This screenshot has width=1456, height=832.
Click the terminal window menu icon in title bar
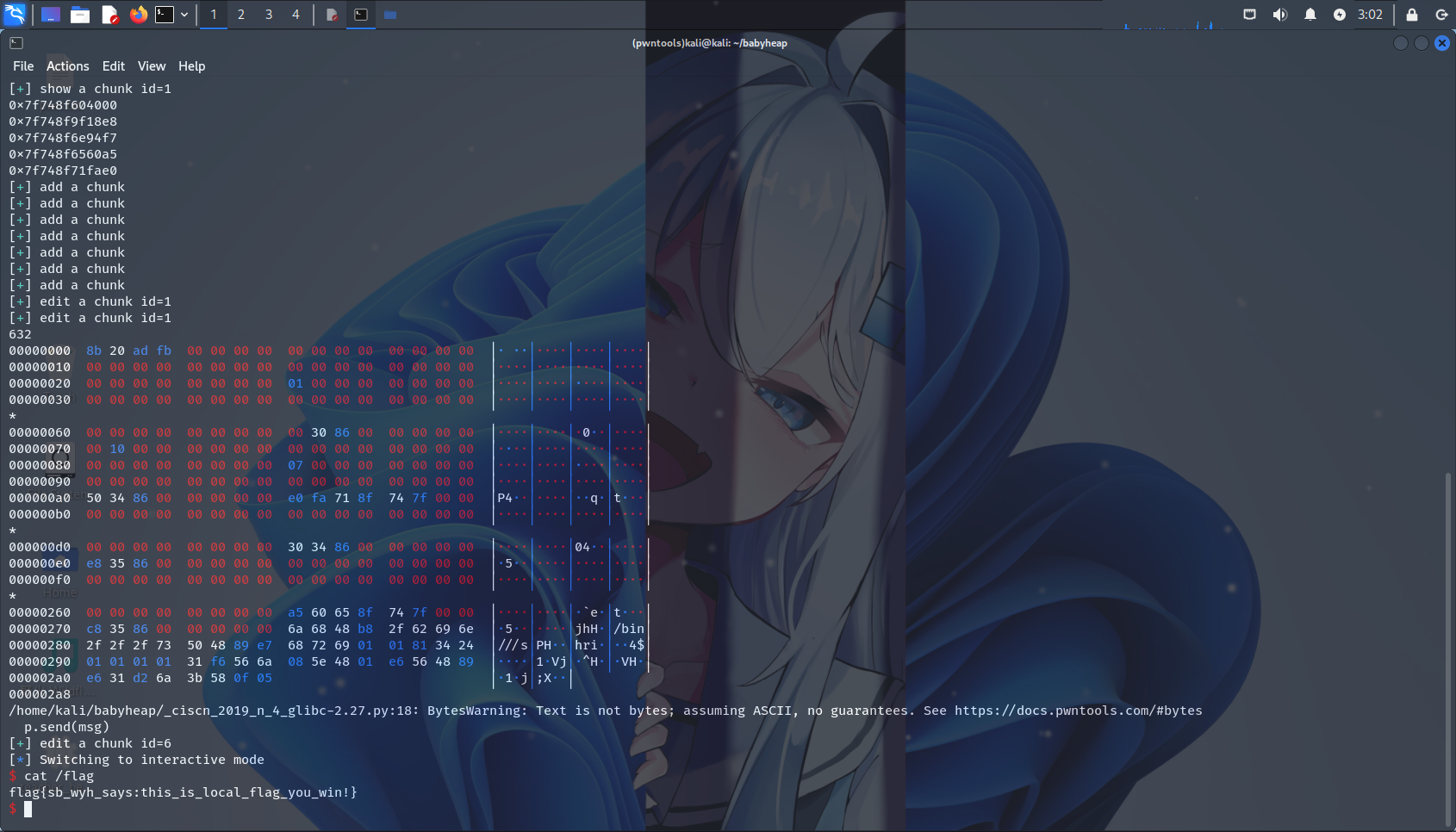[x=16, y=43]
